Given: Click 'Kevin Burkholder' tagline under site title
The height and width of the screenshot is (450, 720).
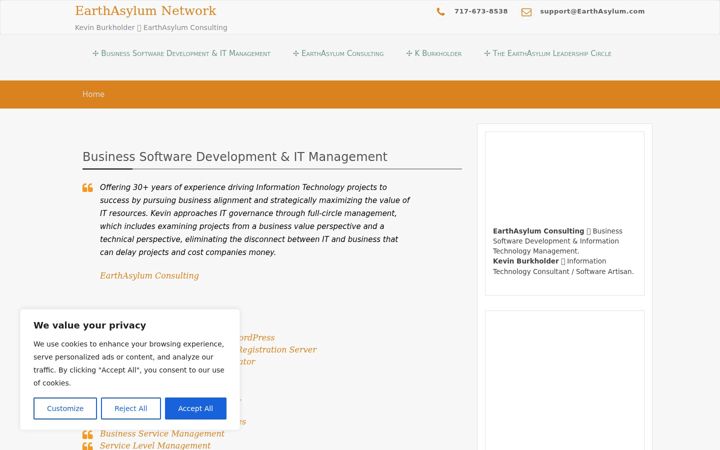Looking at the screenshot, I should click(105, 28).
